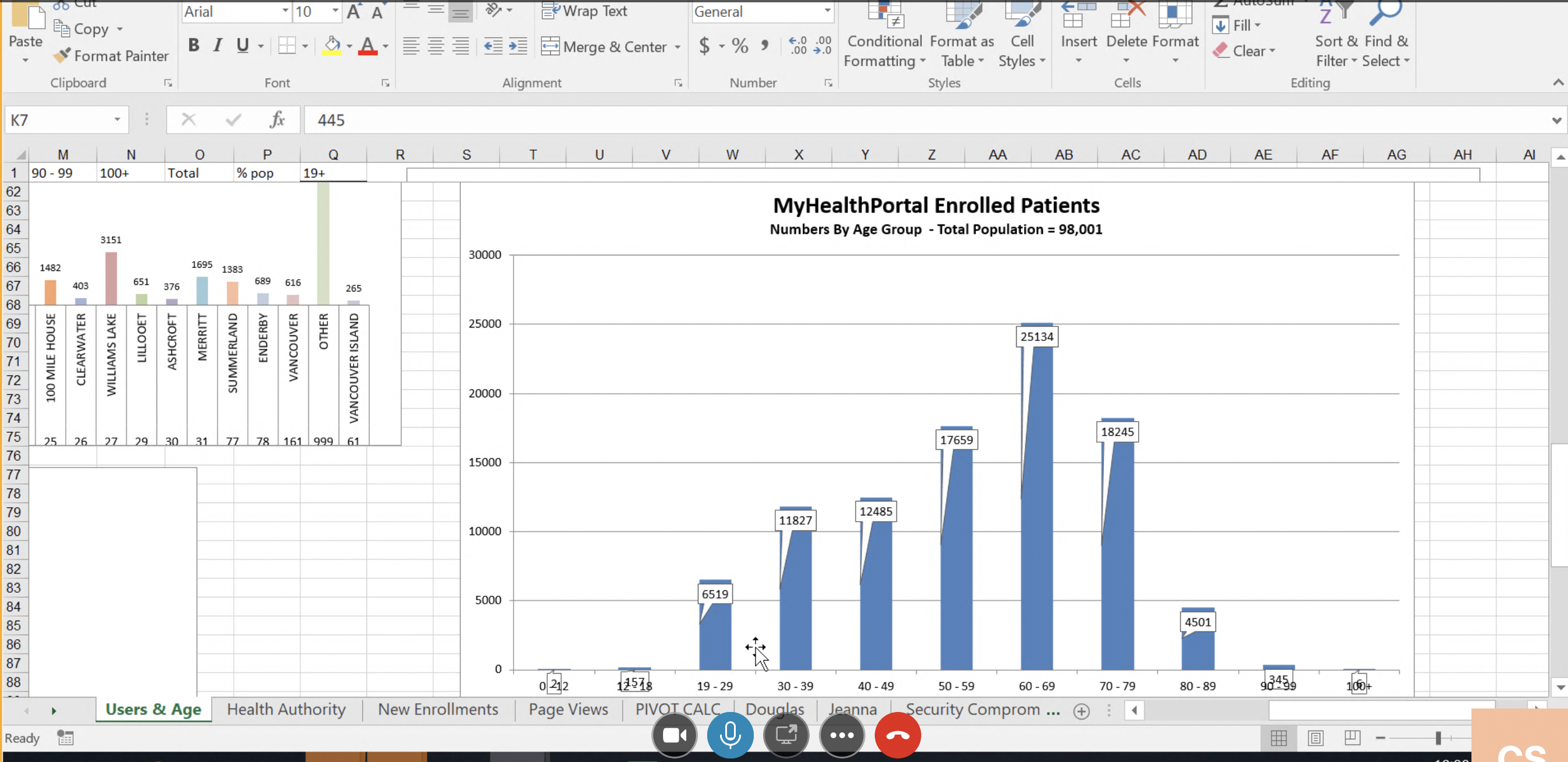1568x762 pixels.
Task: Click the fill color bucket icon
Action: pos(332,45)
